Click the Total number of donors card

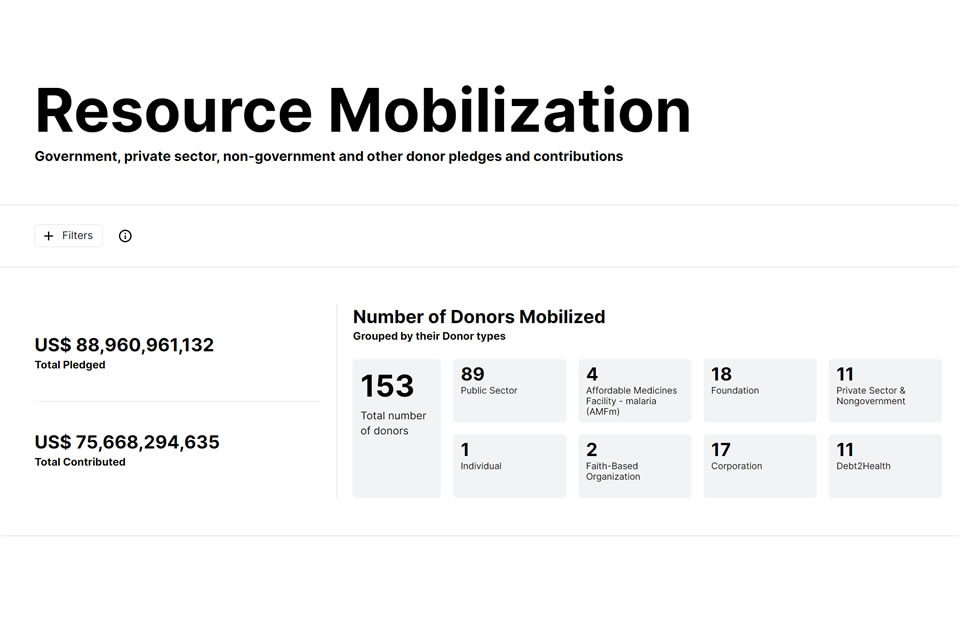pos(396,426)
